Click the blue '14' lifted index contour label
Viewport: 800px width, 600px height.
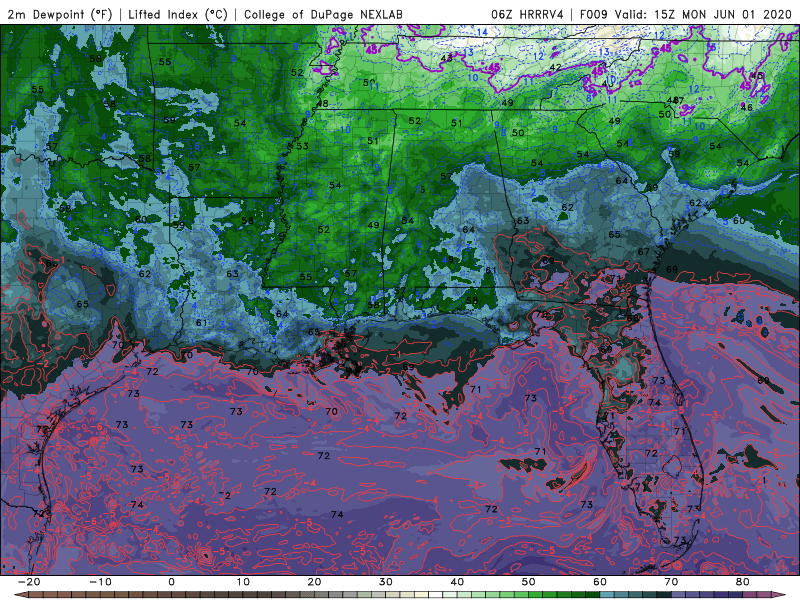[482, 32]
